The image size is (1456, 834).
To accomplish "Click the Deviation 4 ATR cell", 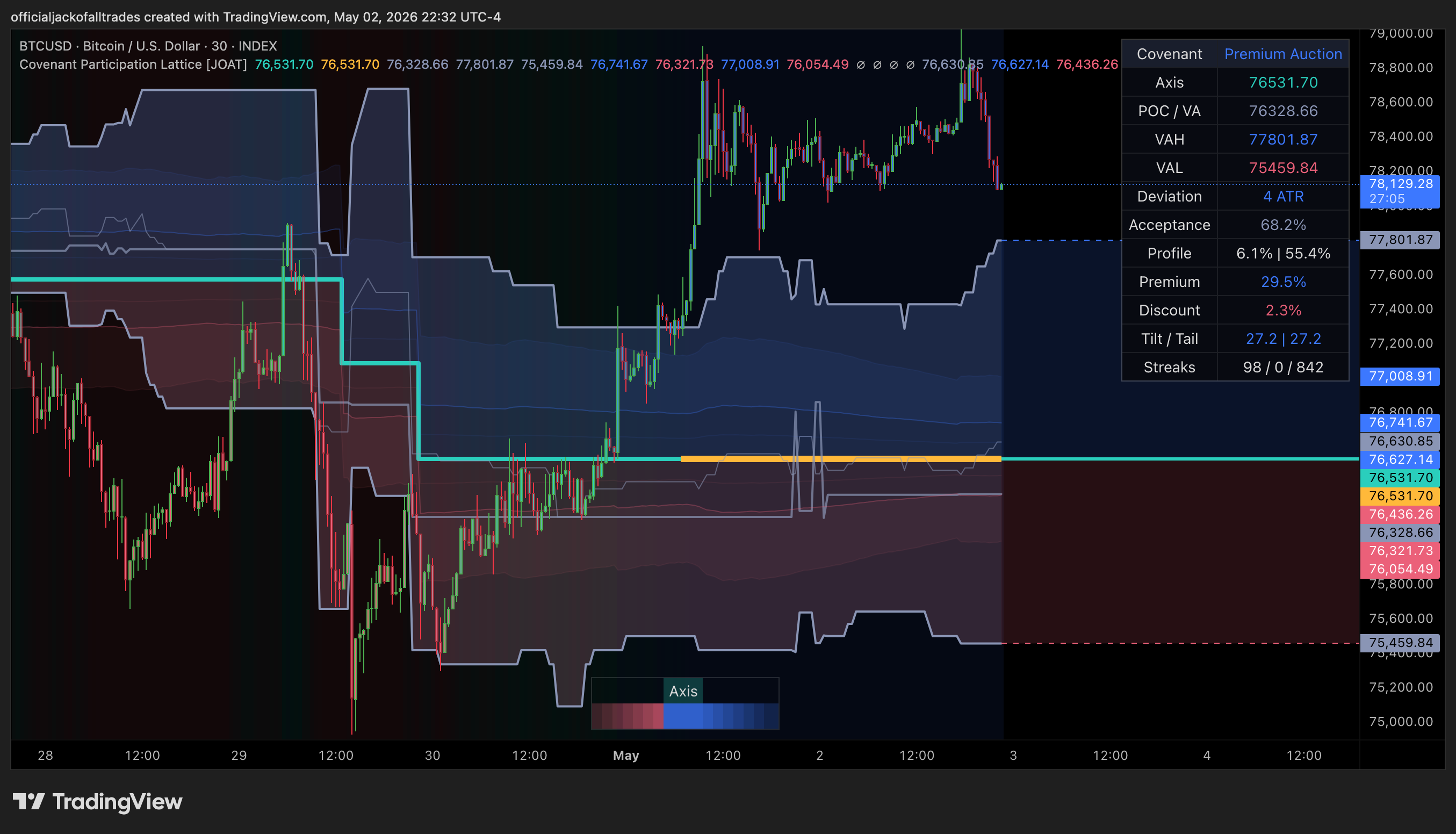I will [x=1282, y=197].
